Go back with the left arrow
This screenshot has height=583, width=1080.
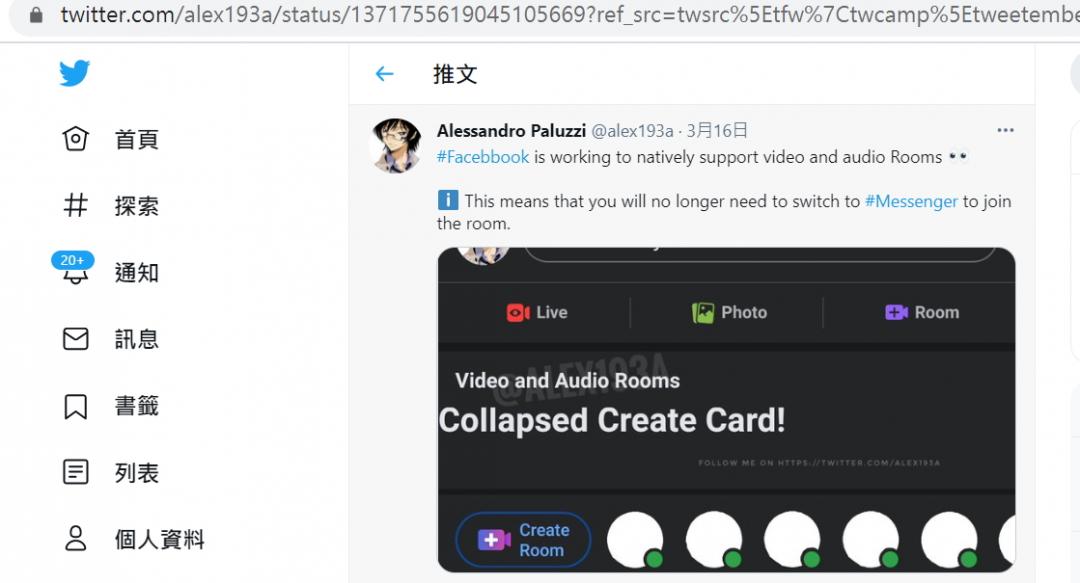pos(384,74)
